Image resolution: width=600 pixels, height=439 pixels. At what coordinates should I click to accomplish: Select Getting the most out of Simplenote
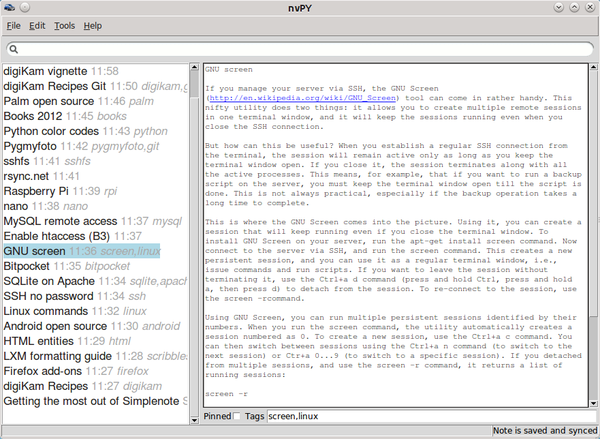[96, 401]
